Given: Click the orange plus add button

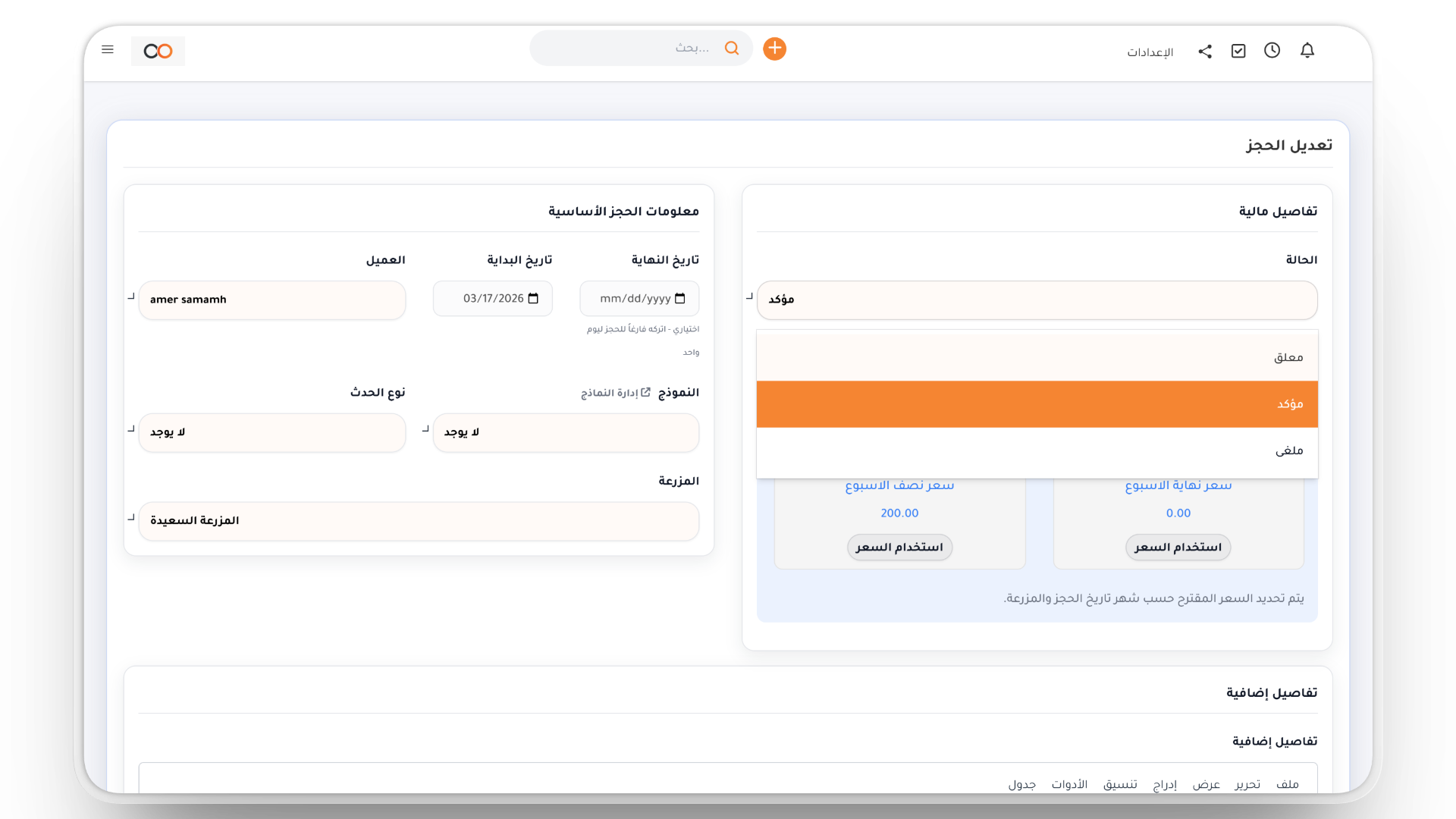Looking at the screenshot, I should [x=774, y=49].
